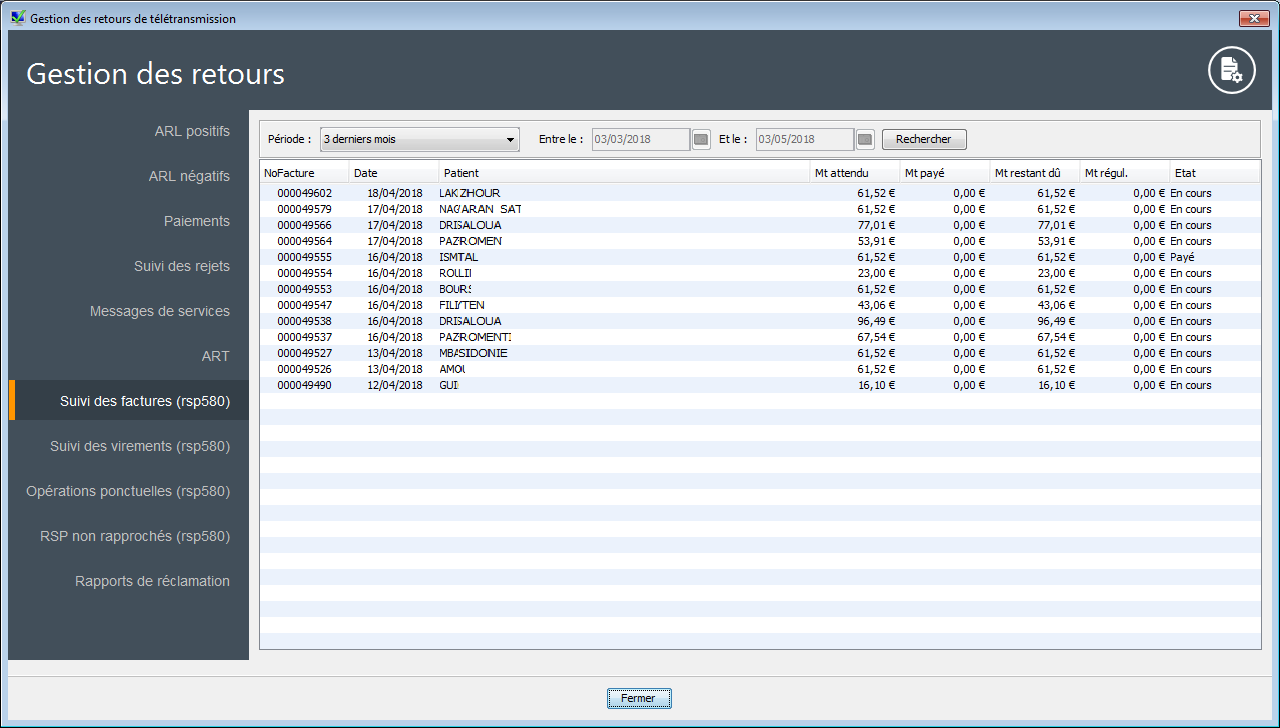Open the ARL positifs section
The height and width of the screenshot is (728, 1280).
click(191, 131)
